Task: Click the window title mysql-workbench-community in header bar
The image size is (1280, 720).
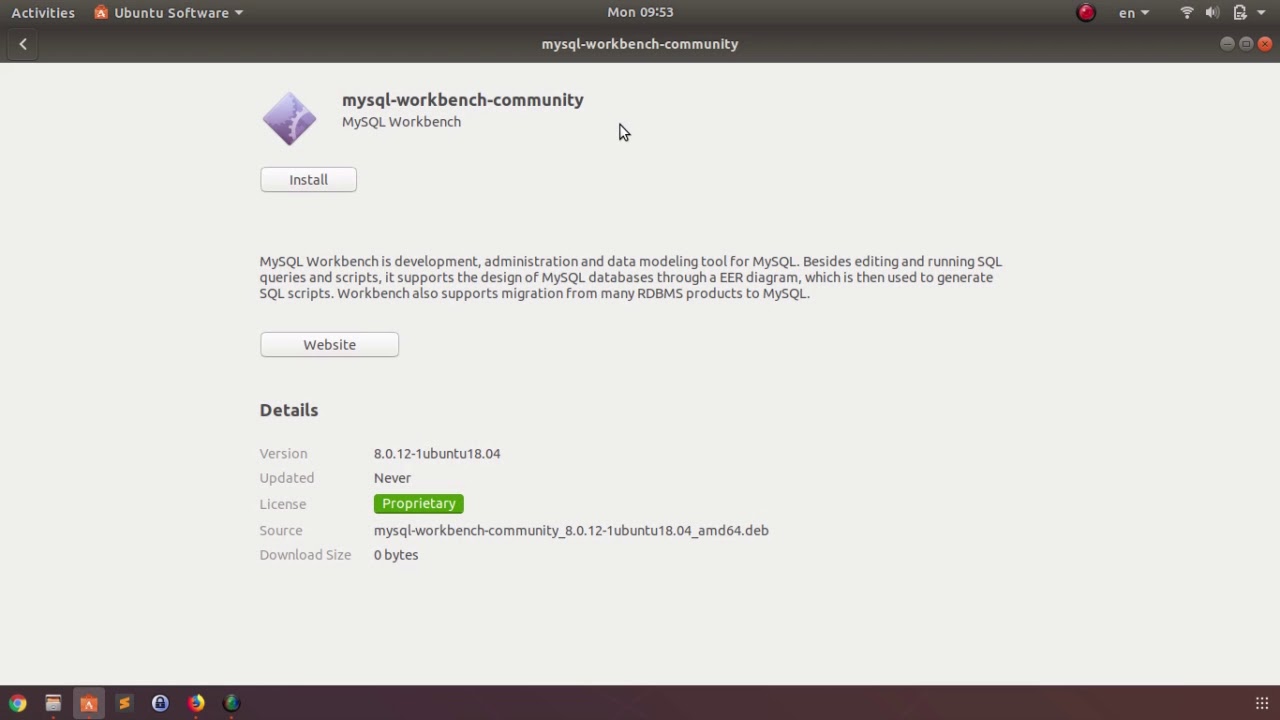Action: 640,44
